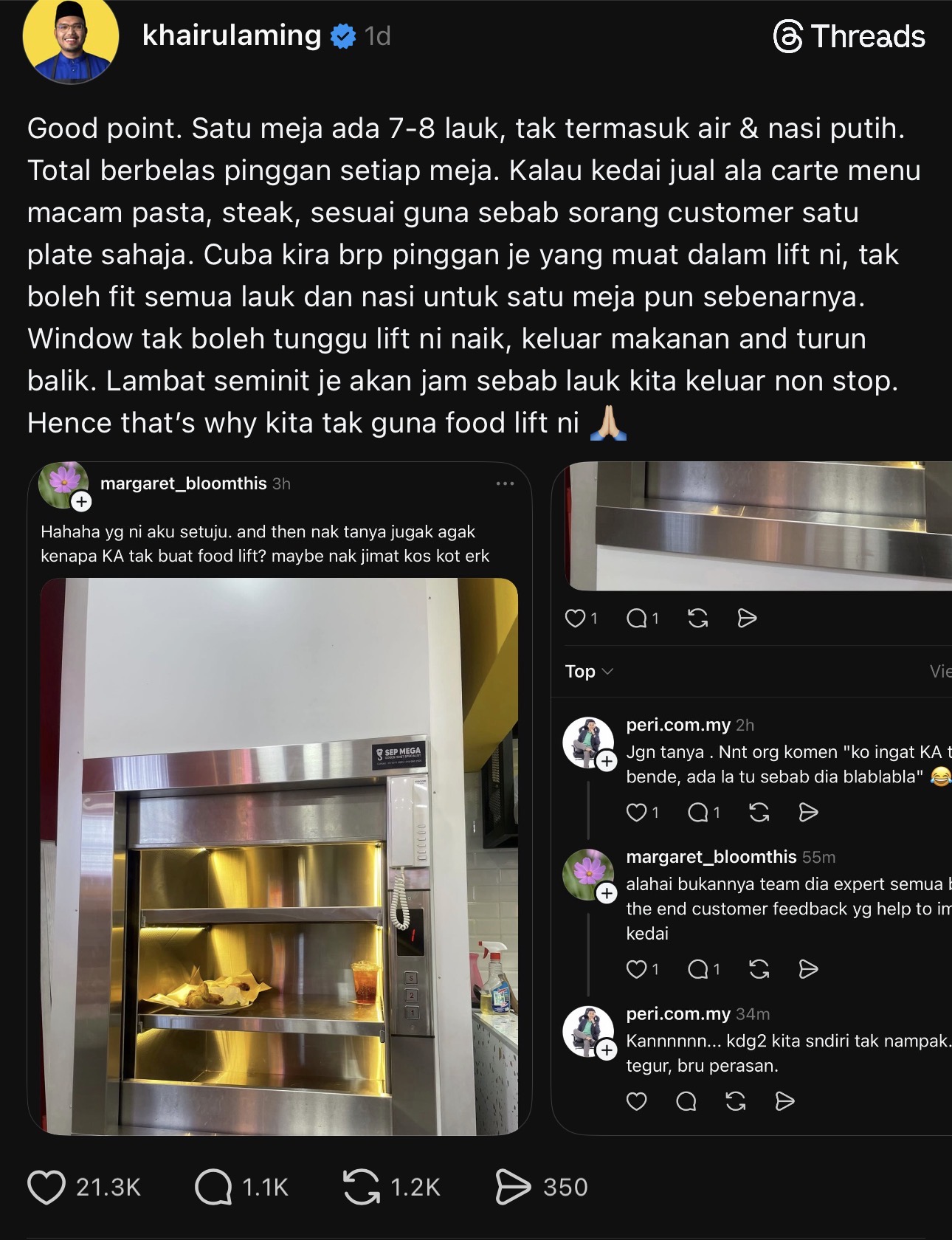This screenshot has height=1240, width=952.
Task: Open replies on the 1.1K-comment main post
Action: tap(213, 1187)
